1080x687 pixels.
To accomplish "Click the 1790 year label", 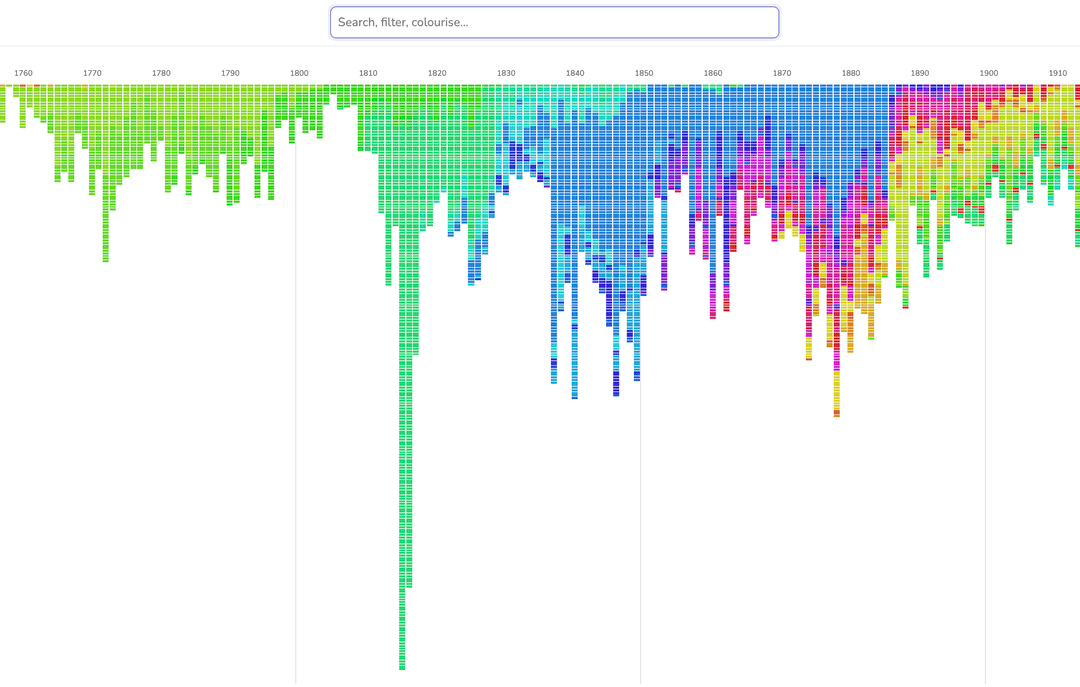I will (230, 73).
